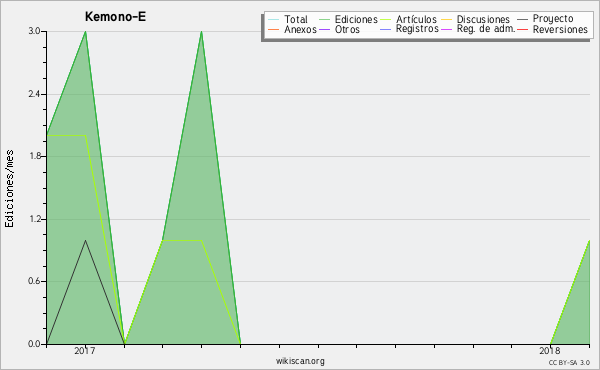The height and width of the screenshot is (370, 600).
Task: Click the 2017 x-axis label
Action: [x=85, y=350]
